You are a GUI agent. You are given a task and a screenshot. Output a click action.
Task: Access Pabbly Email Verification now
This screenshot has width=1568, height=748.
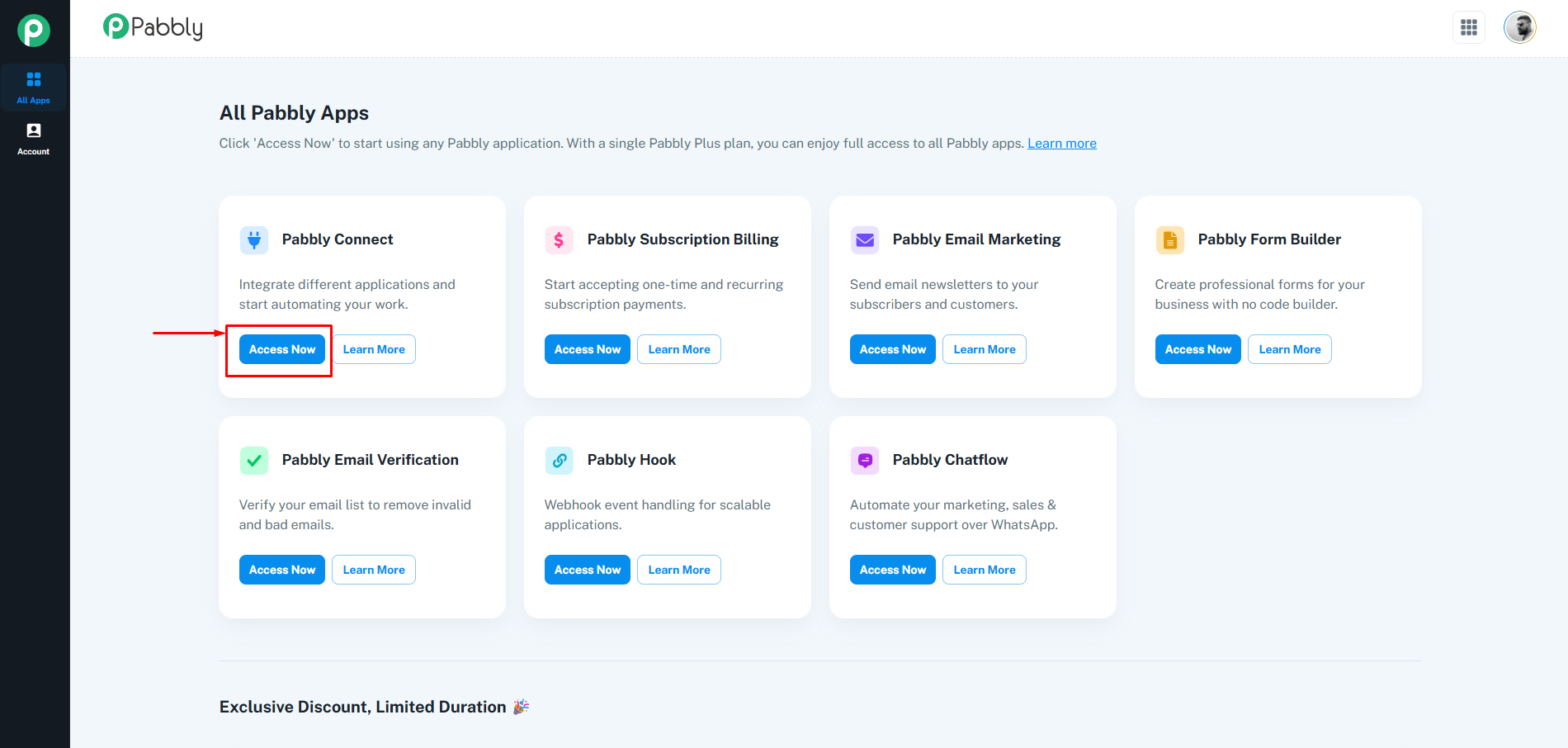(282, 570)
